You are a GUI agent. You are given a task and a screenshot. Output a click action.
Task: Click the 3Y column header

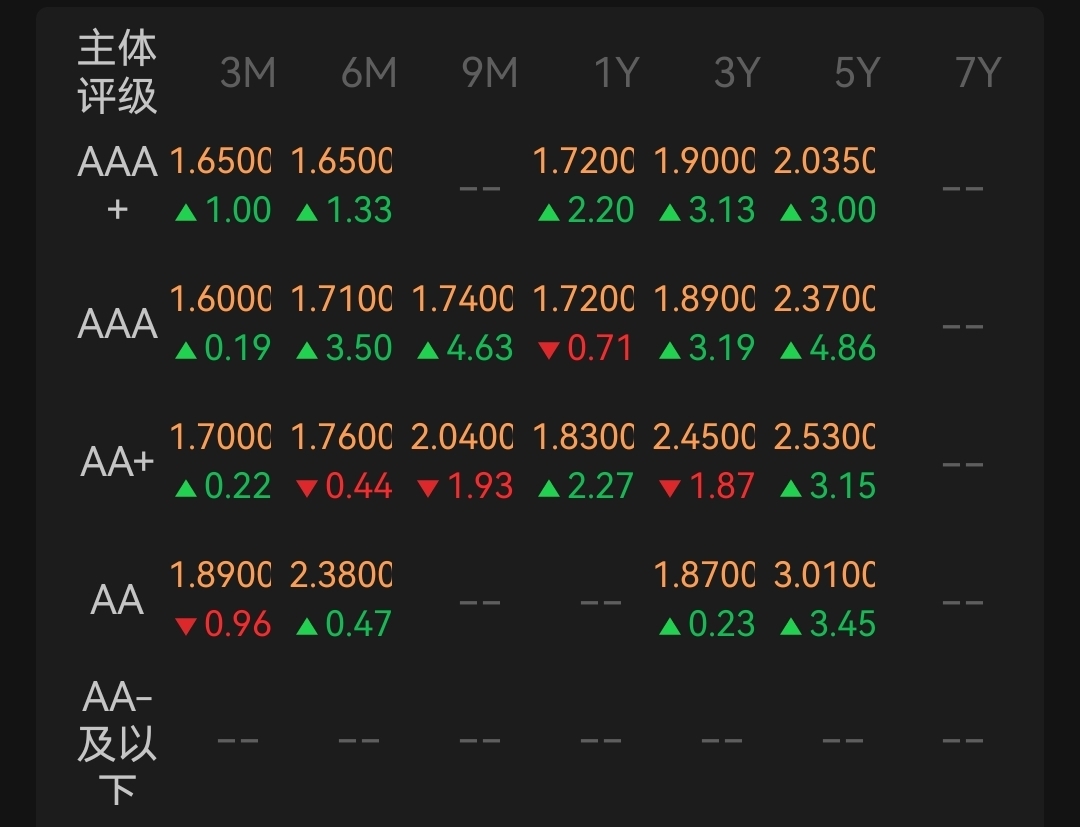tap(737, 73)
